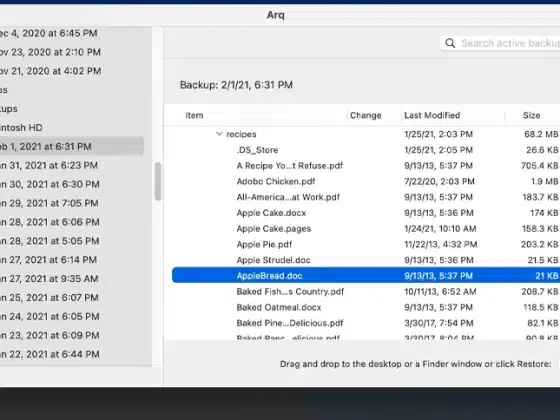
Task: Select the recipes folder row
Action: (x=366, y=134)
